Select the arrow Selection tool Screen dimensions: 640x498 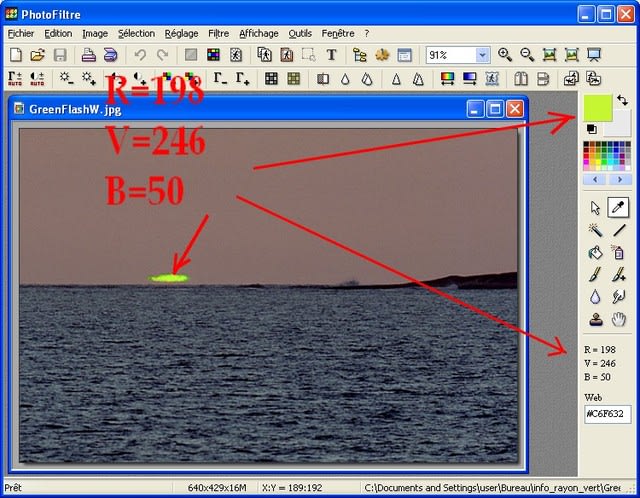[x=596, y=207]
